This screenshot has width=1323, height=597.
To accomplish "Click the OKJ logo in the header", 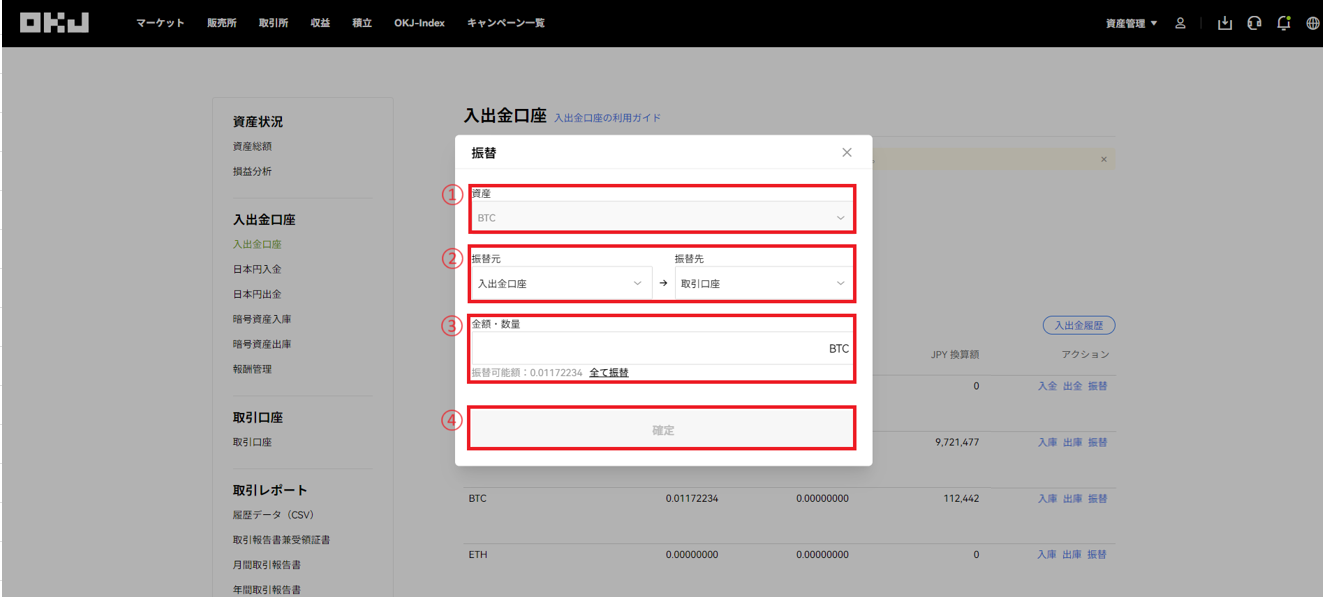I will click(x=54, y=22).
